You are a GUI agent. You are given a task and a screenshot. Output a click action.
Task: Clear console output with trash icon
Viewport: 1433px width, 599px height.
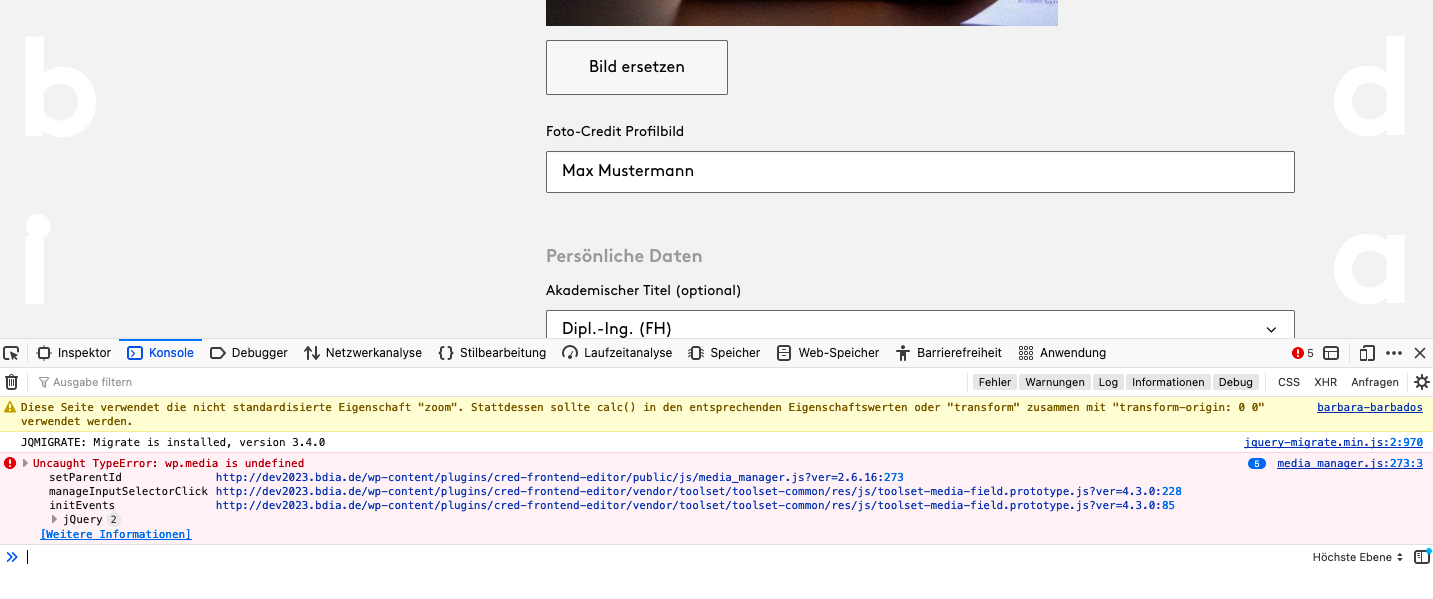pyautogui.click(x=12, y=382)
